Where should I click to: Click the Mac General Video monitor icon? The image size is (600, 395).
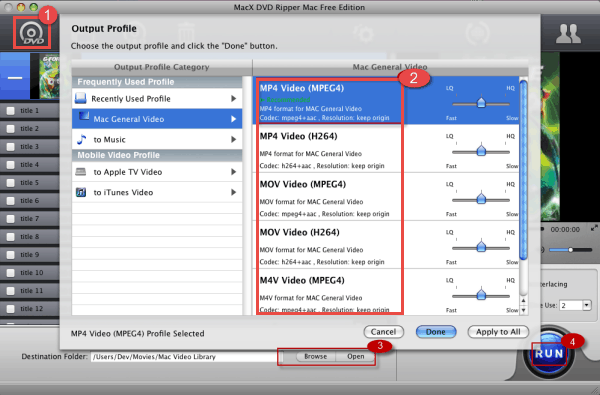click(x=84, y=116)
